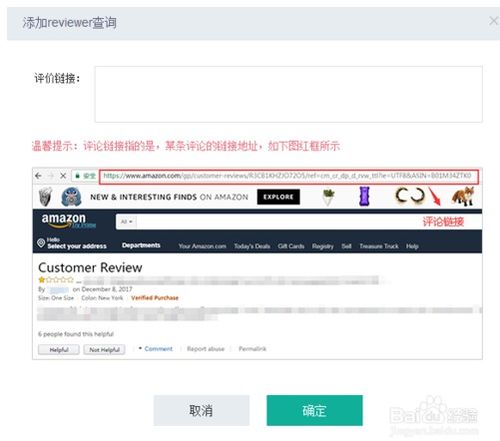Expand the Departments menu

141,245
